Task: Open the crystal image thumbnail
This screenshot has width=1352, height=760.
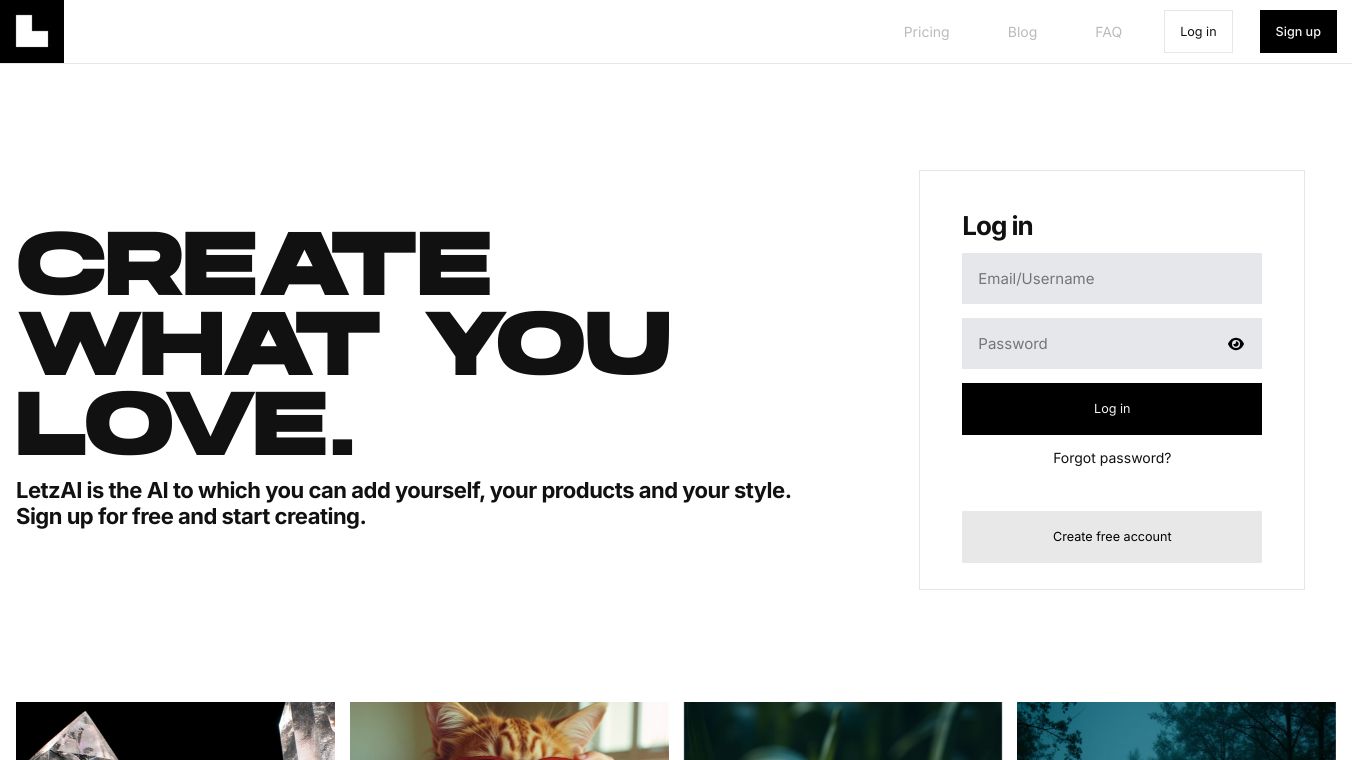Action: tap(175, 731)
